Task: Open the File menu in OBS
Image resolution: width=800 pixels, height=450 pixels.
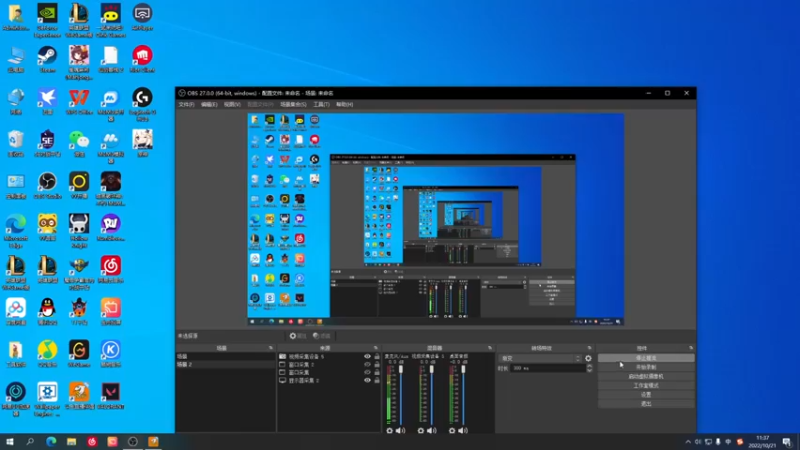Action: [x=186, y=105]
